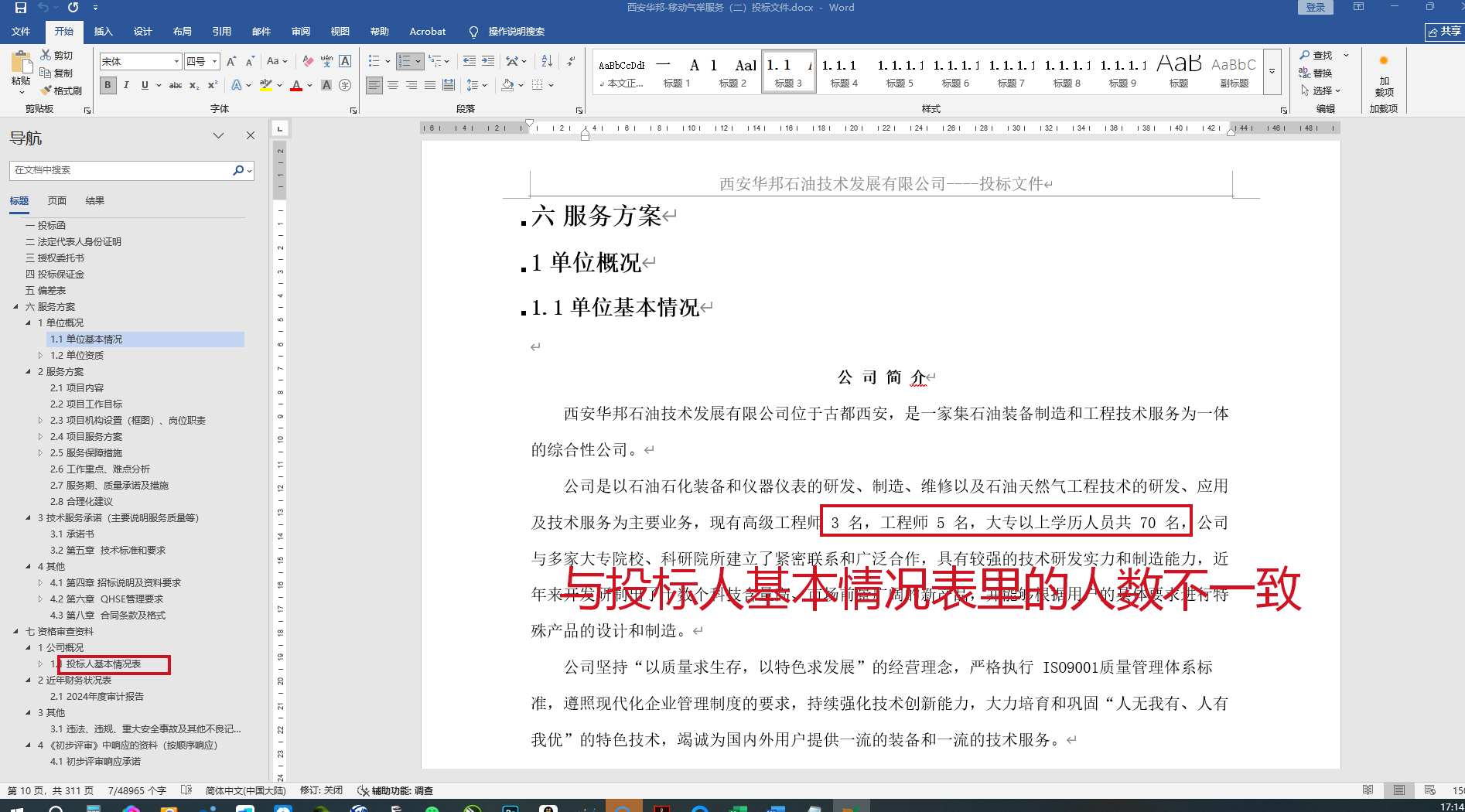Image resolution: width=1465 pixels, height=812 pixels.
Task: Open the 插入 ribbon tab
Action: click(x=103, y=32)
